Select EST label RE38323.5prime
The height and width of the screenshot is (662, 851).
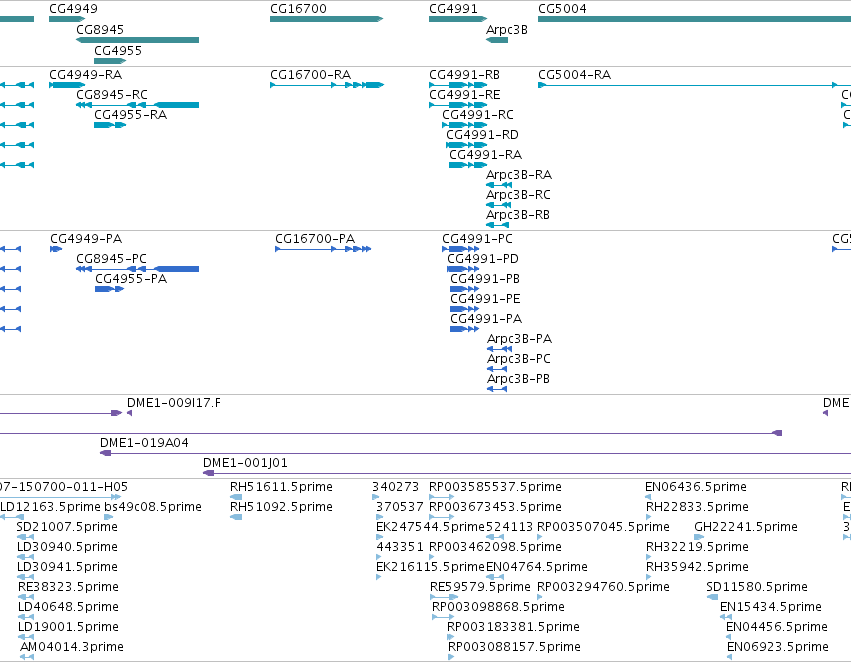68,588
